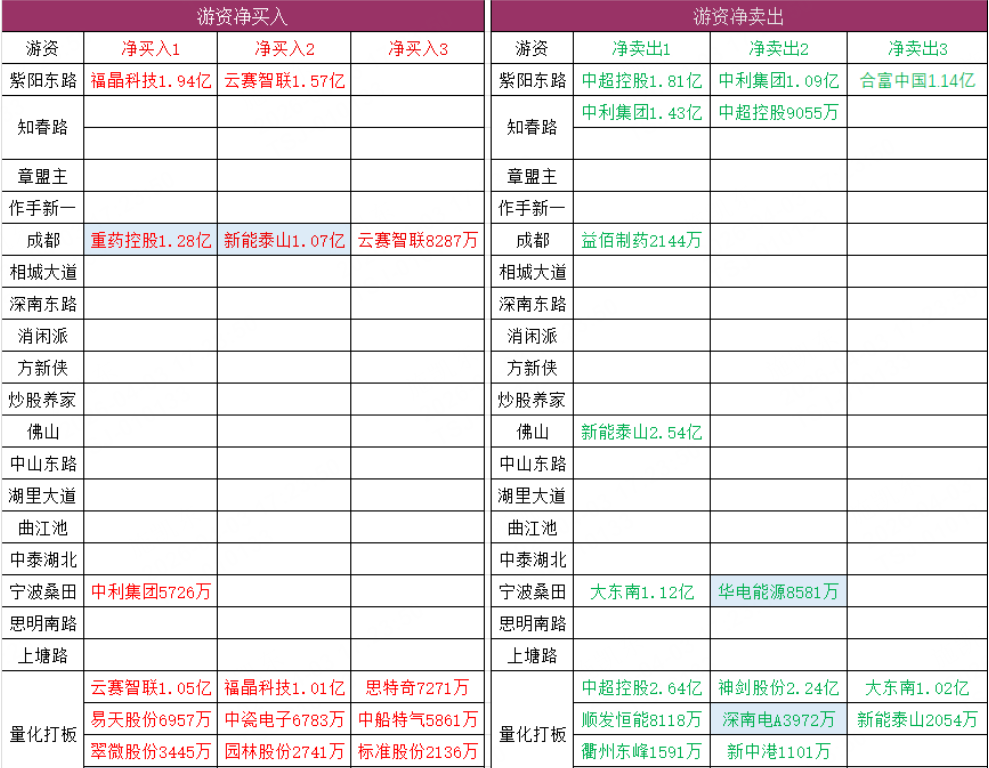This screenshot has width=989, height=768.
Task: Select the 净卖出2 column header
Action: point(778,49)
